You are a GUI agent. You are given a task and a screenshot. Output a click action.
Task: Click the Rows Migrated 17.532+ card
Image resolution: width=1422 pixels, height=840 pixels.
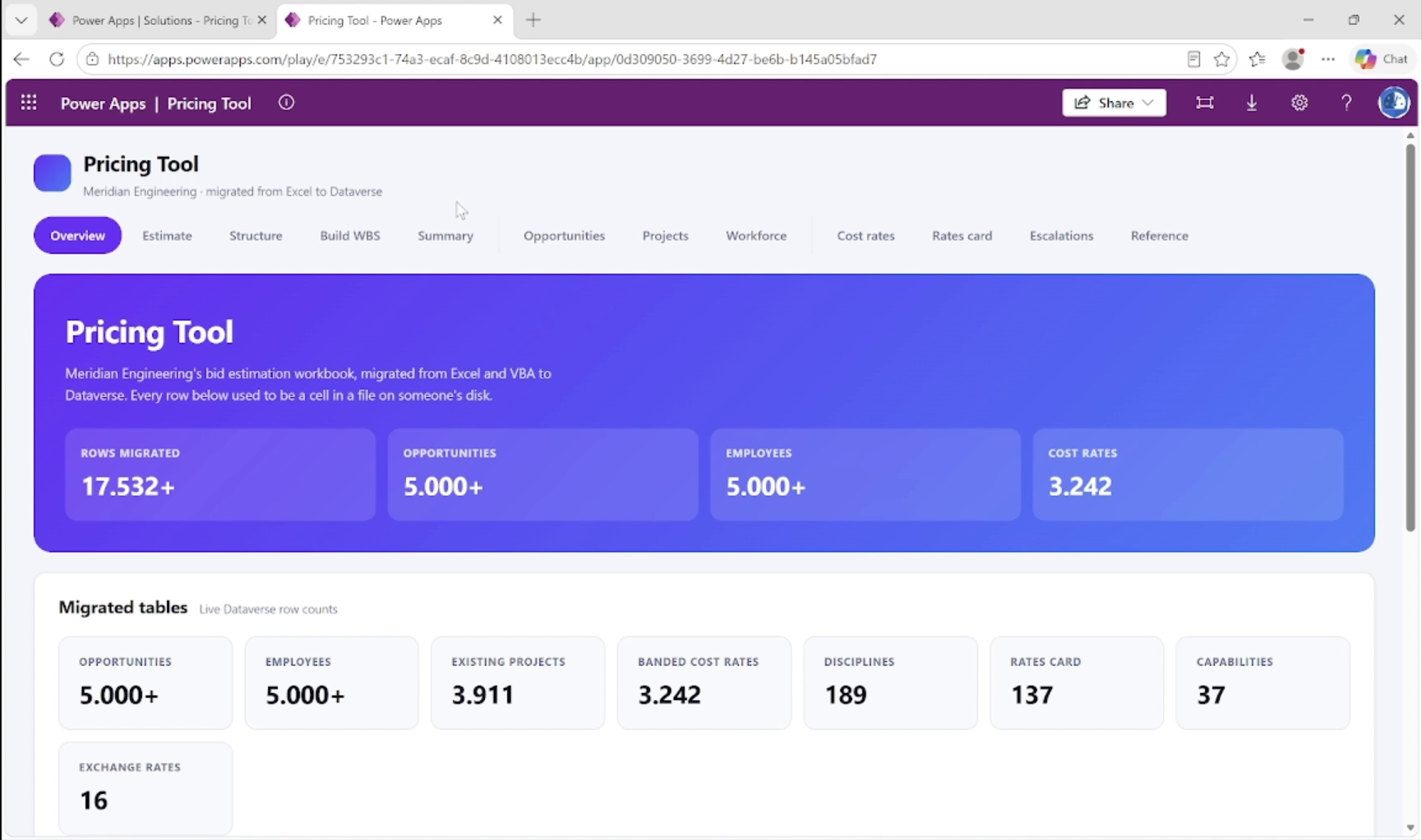pyautogui.click(x=220, y=474)
